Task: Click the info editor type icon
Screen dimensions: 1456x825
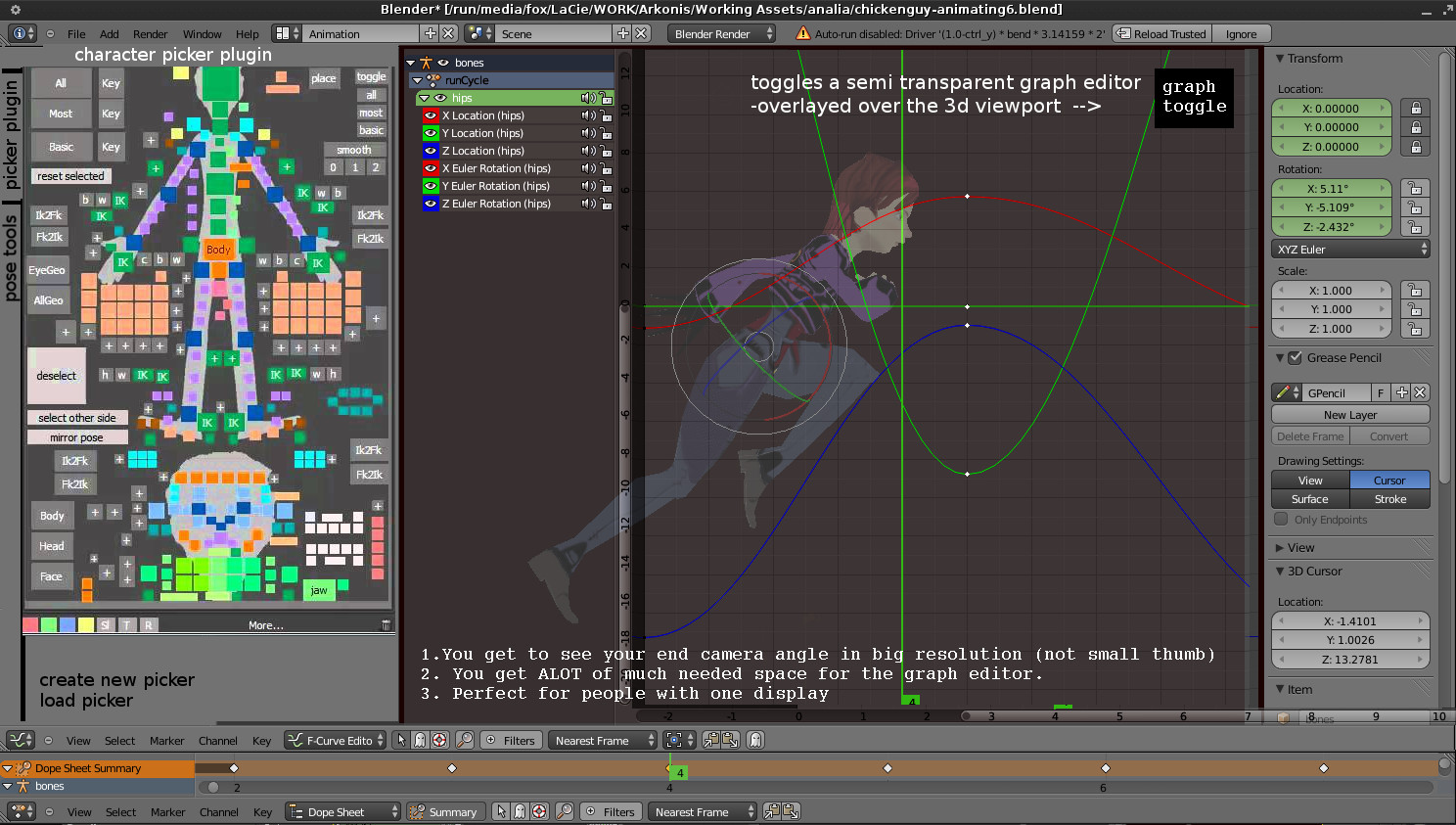Action: pos(22,33)
